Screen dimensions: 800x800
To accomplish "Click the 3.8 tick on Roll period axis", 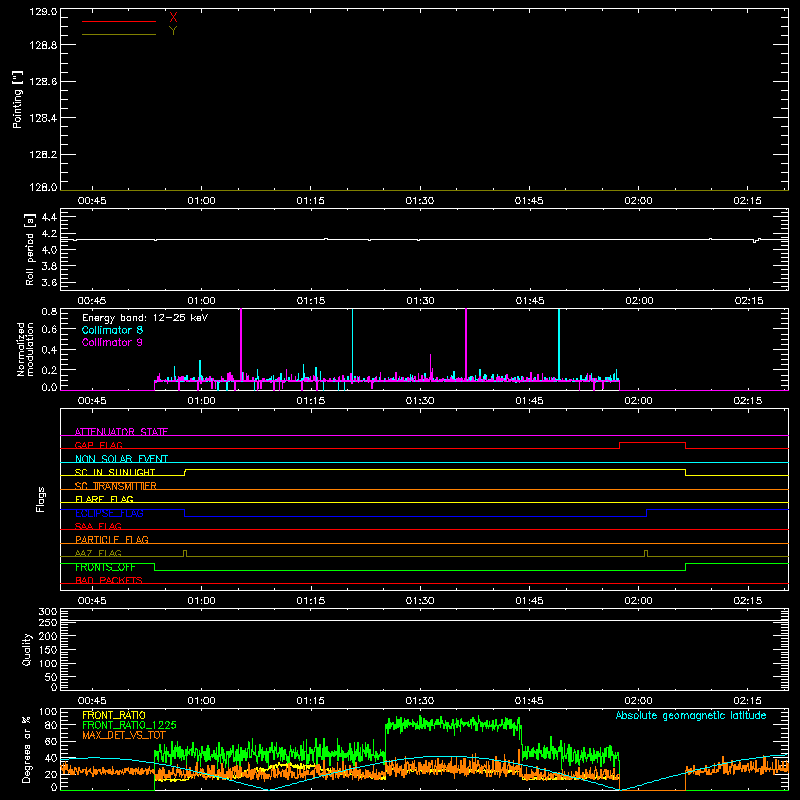I will click(x=49, y=266).
